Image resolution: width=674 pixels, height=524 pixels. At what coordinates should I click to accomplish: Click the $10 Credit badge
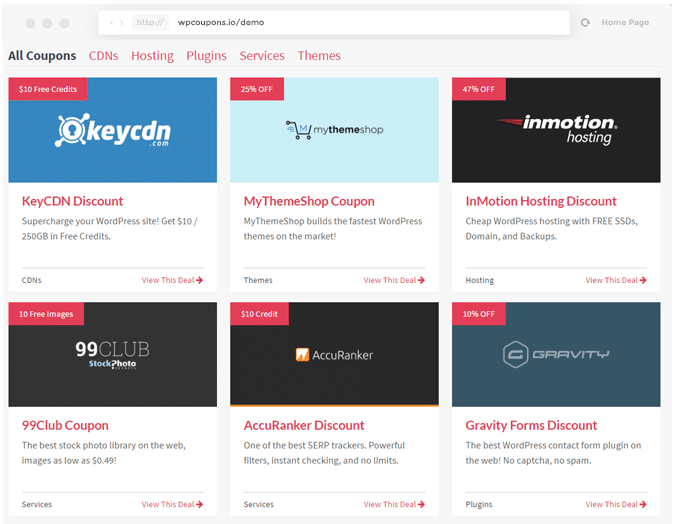260,314
